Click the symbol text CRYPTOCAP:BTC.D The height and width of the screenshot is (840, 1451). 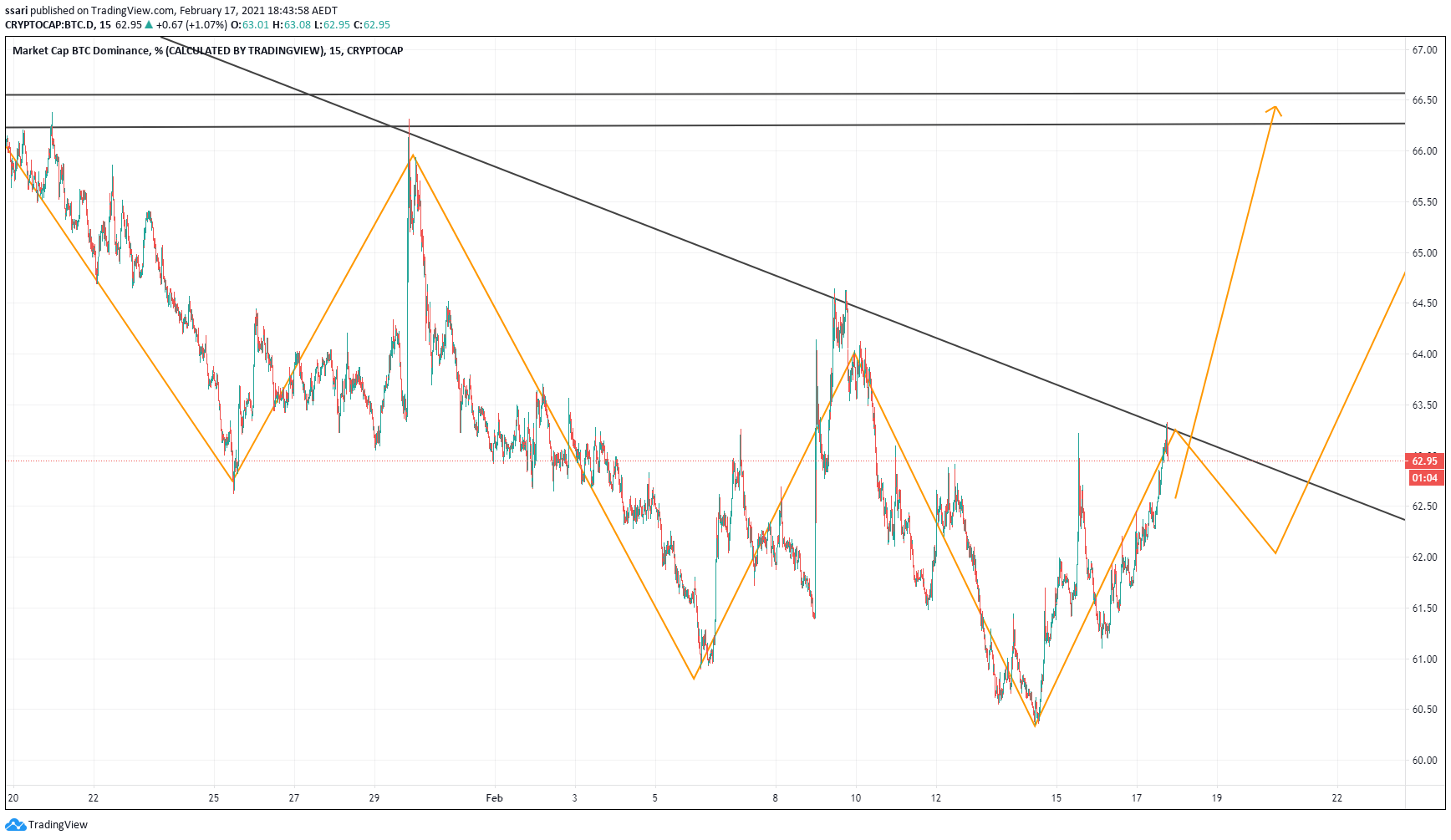(49, 25)
